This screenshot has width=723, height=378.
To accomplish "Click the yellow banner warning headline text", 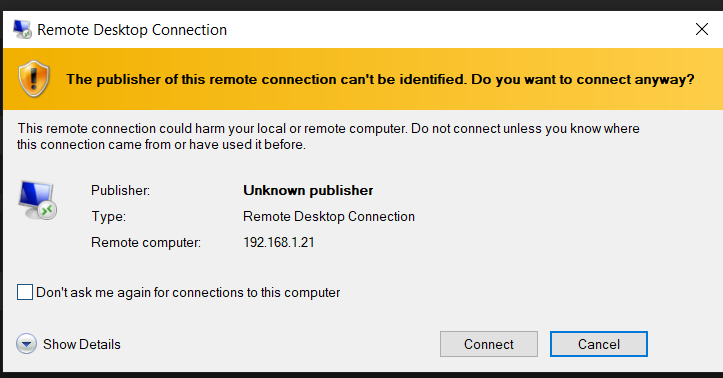I will coord(380,79).
